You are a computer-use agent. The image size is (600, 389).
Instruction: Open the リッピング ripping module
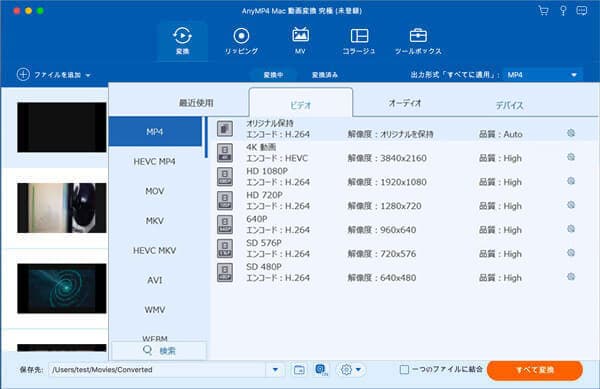241,41
